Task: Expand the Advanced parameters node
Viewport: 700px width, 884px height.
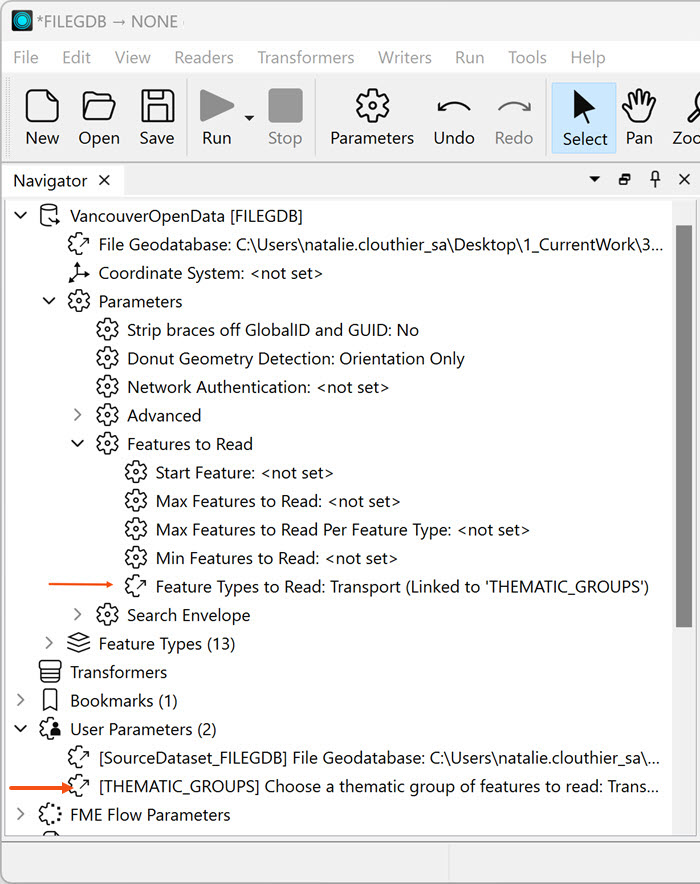Action: (78, 416)
